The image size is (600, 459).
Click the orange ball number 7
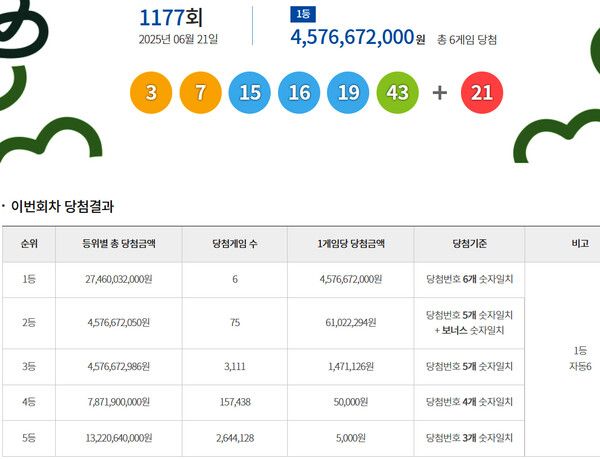pyautogui.click(x=201, y=93)
